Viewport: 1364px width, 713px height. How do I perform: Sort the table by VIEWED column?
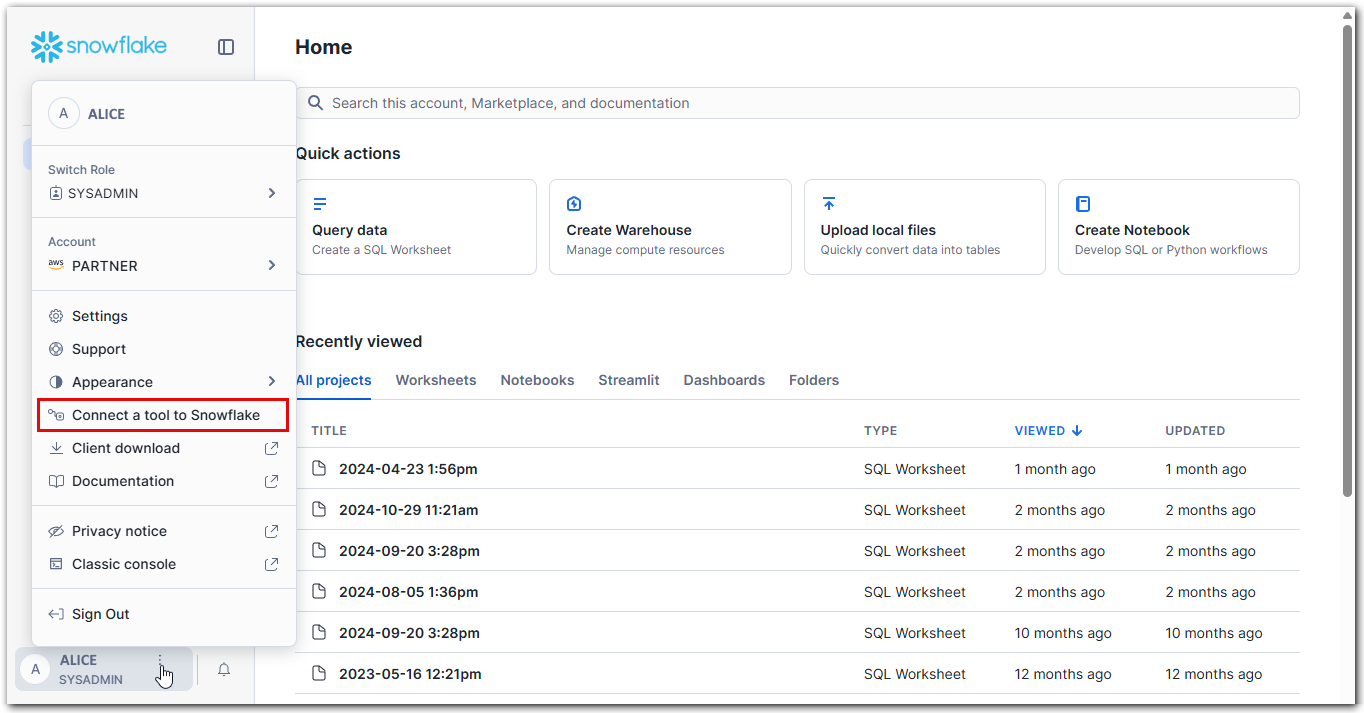[1040, 431]
